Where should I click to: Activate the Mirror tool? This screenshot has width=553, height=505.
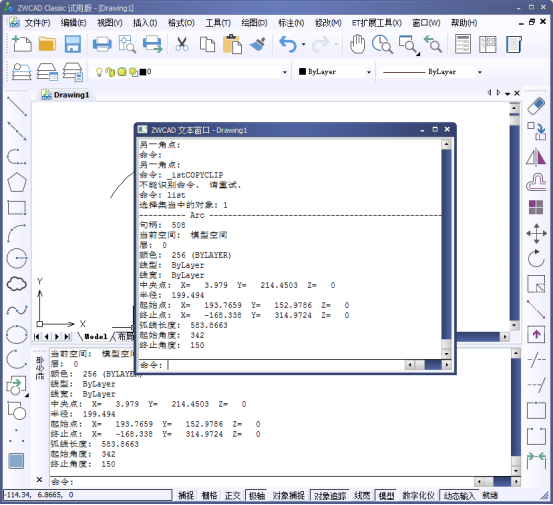tap(536, 157)
